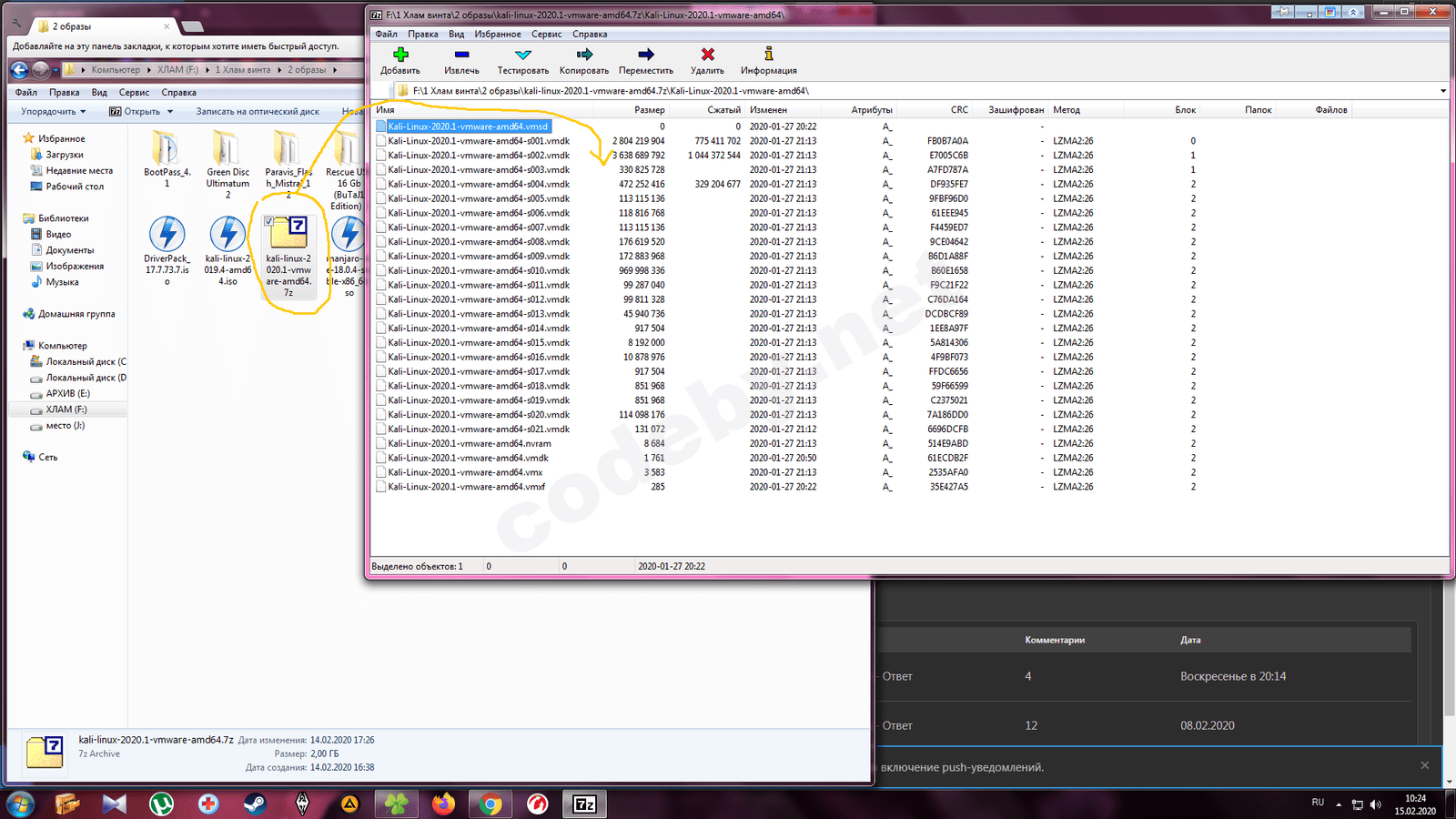
Task: Open the Сервис menu in 7-Zip
Action: (546, 34)
